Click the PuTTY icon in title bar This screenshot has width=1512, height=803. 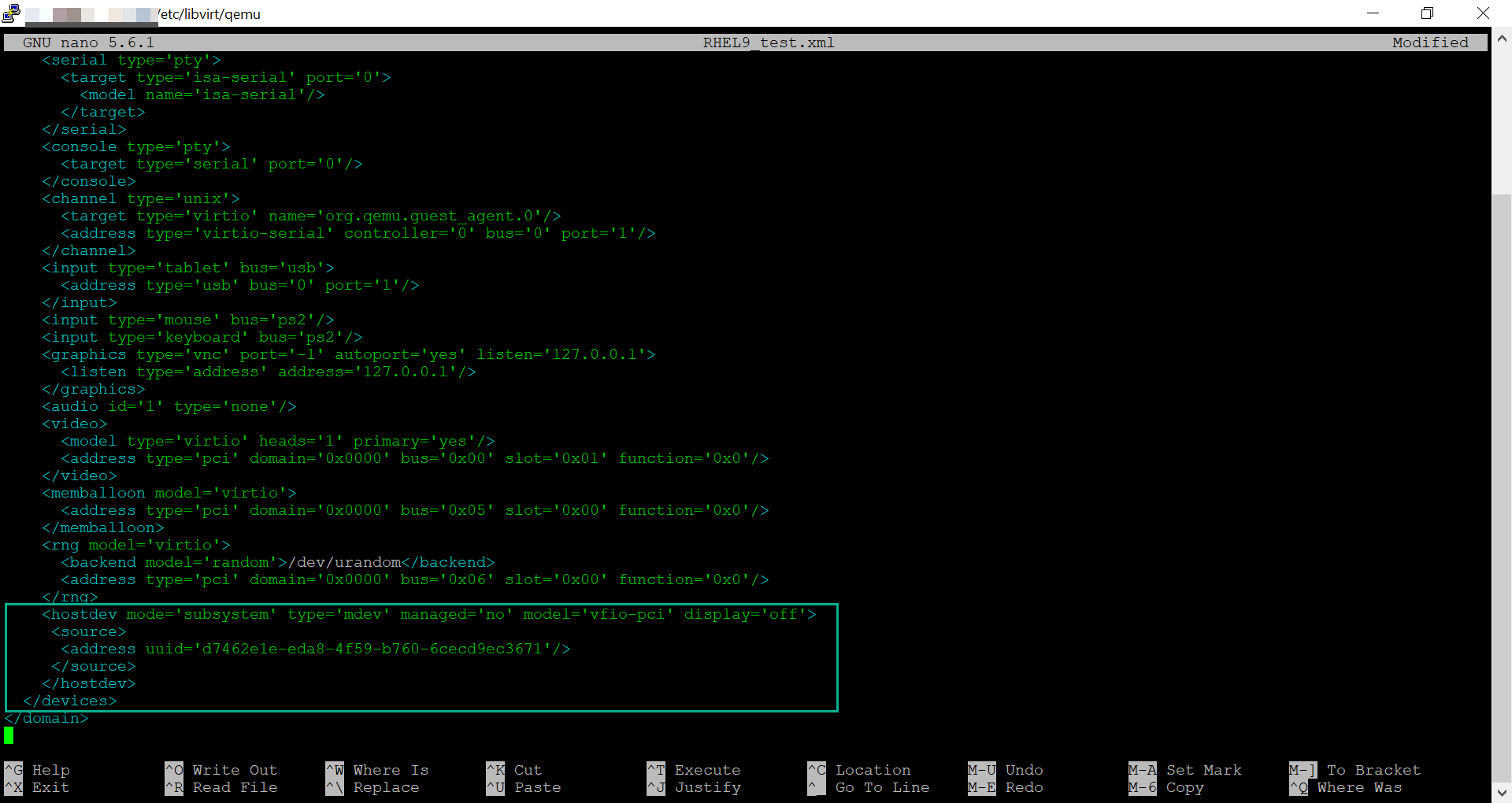[x=11, y=13]
